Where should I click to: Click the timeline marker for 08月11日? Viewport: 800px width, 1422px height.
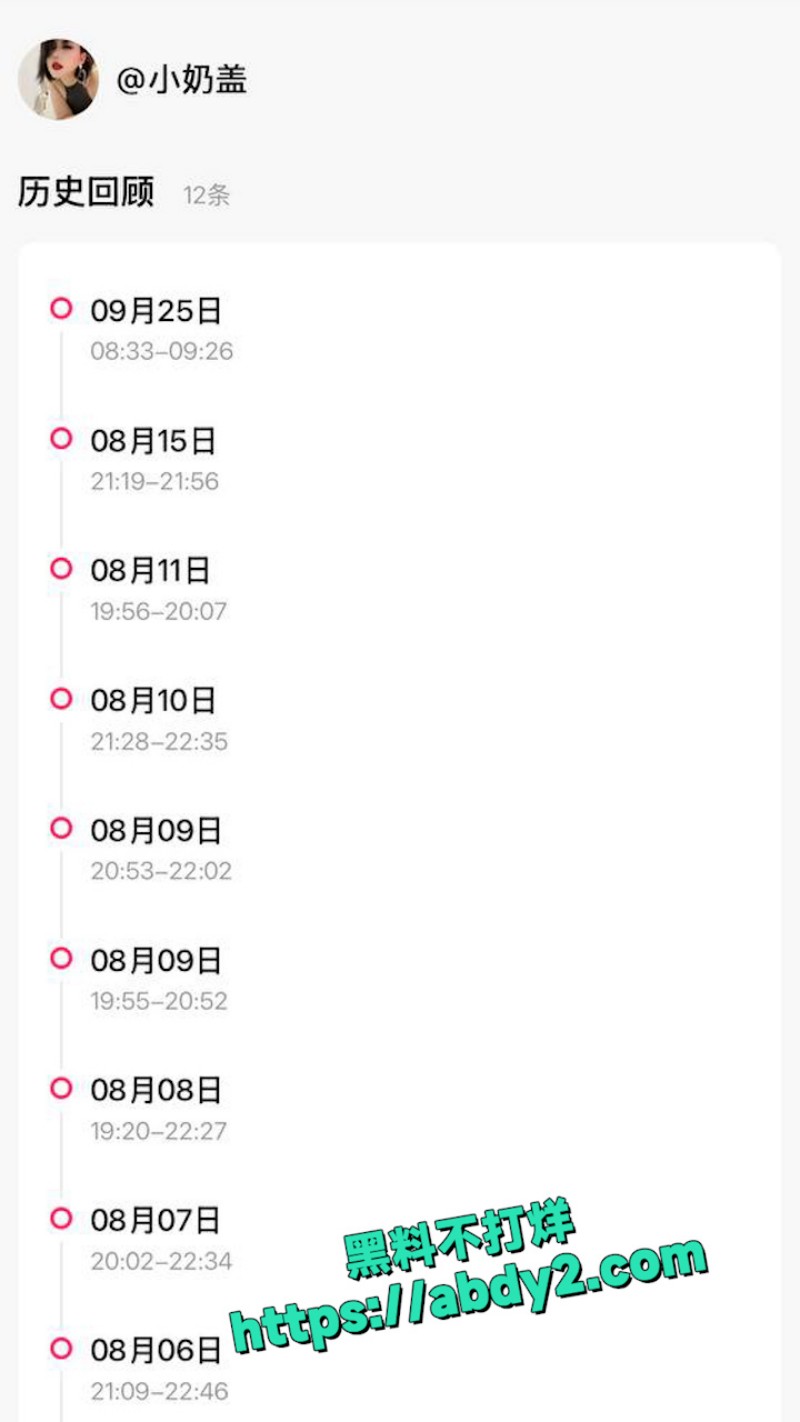[x=62, y=568]
